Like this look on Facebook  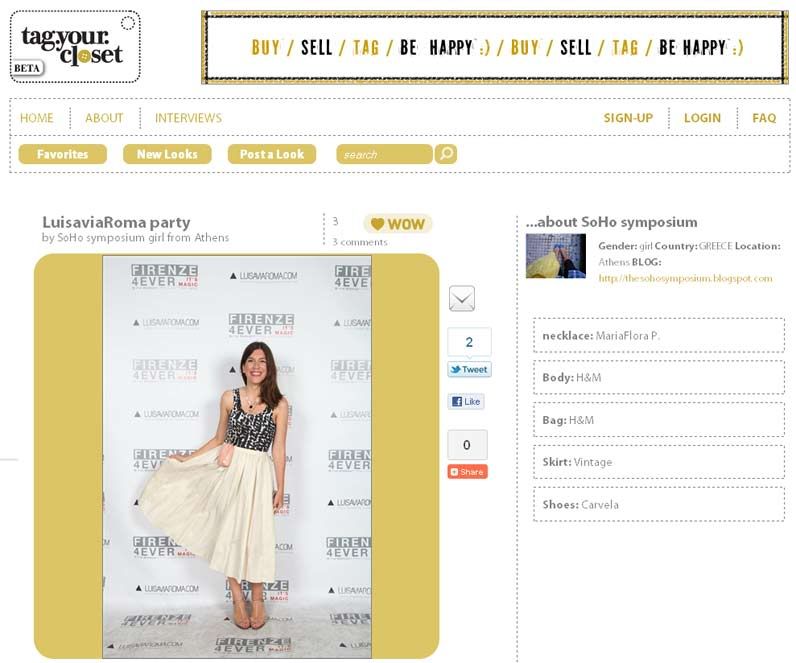click(466, 402)
